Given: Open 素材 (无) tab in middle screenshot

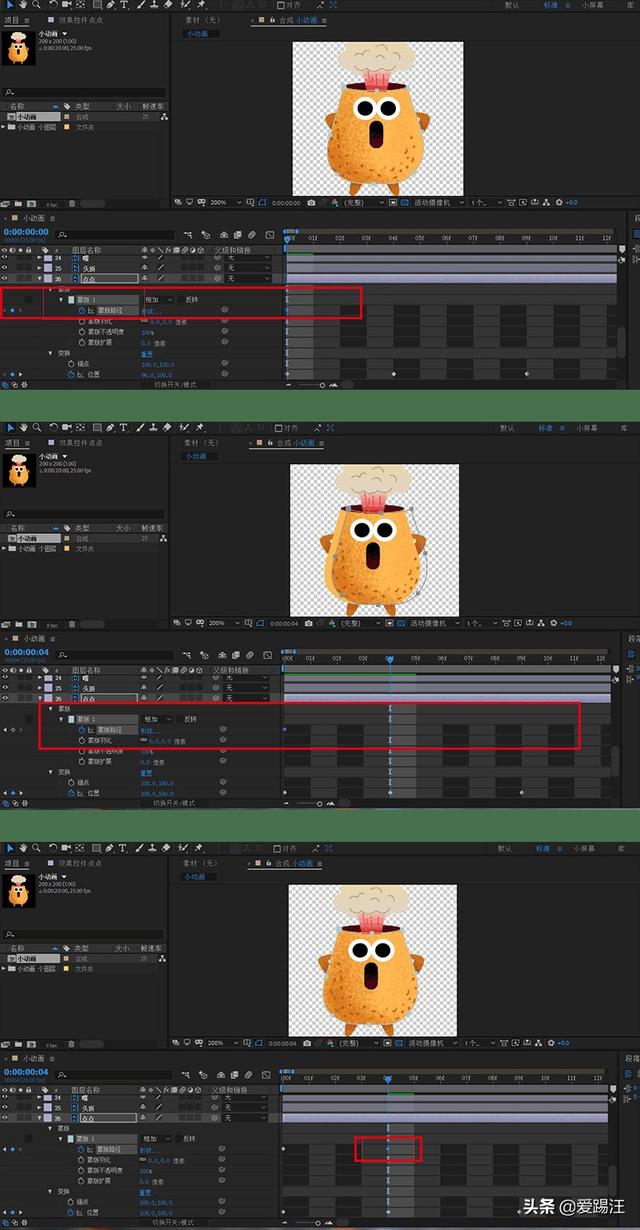Looking at the screenshot, I should (x=201, y=442).
